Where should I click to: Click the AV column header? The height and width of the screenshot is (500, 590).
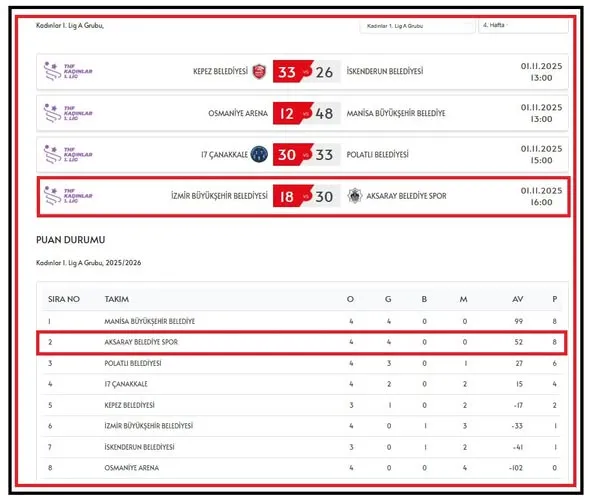[x=518, y=299]
